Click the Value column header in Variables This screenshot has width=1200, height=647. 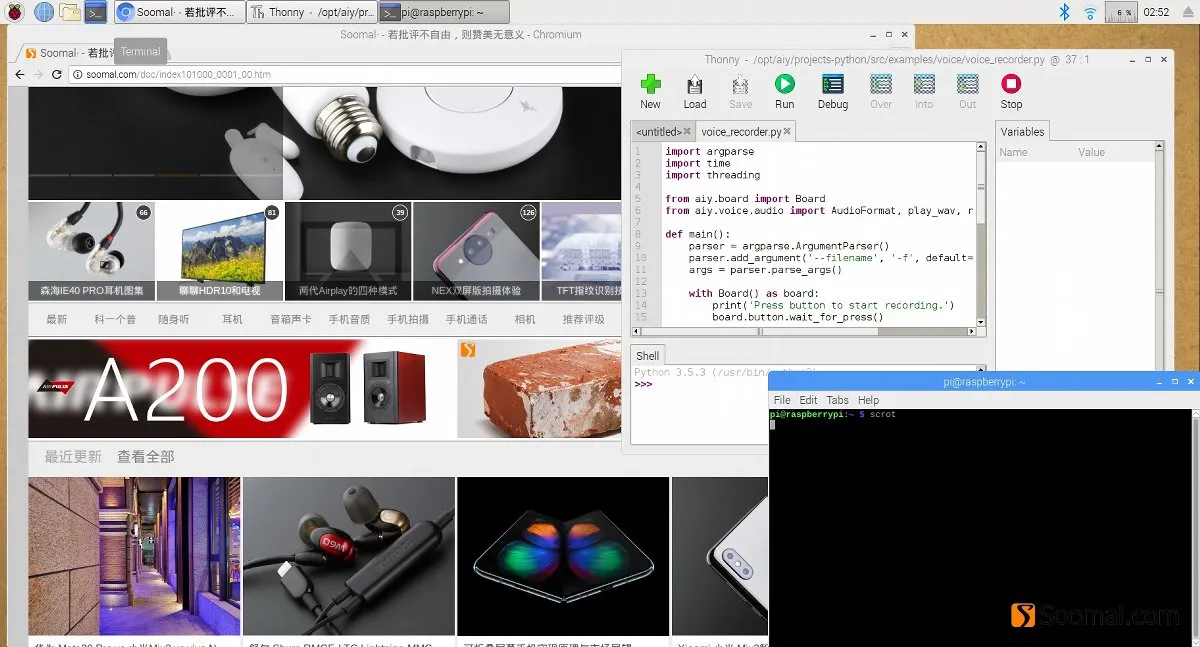pos(1092,152)
